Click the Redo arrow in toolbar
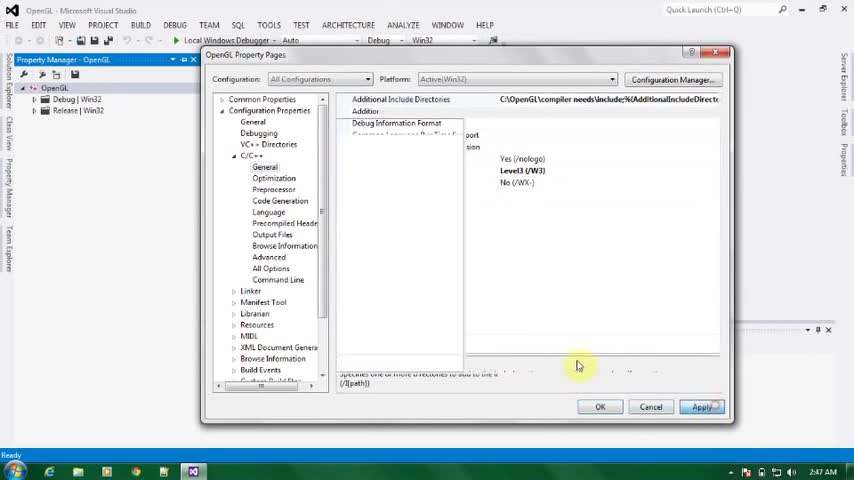854x480 pixels. coord(149,40)
